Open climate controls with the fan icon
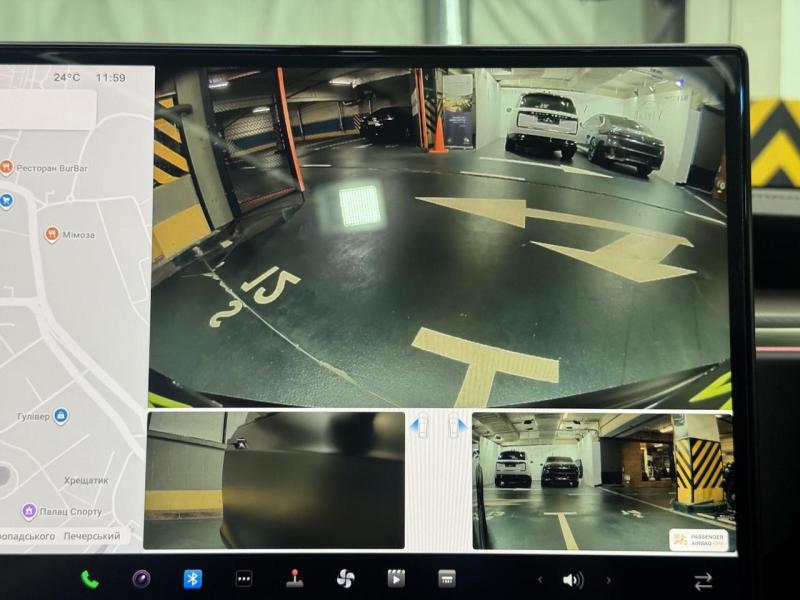The width and height of the screenshot is (800, 600). pos(345,577)
